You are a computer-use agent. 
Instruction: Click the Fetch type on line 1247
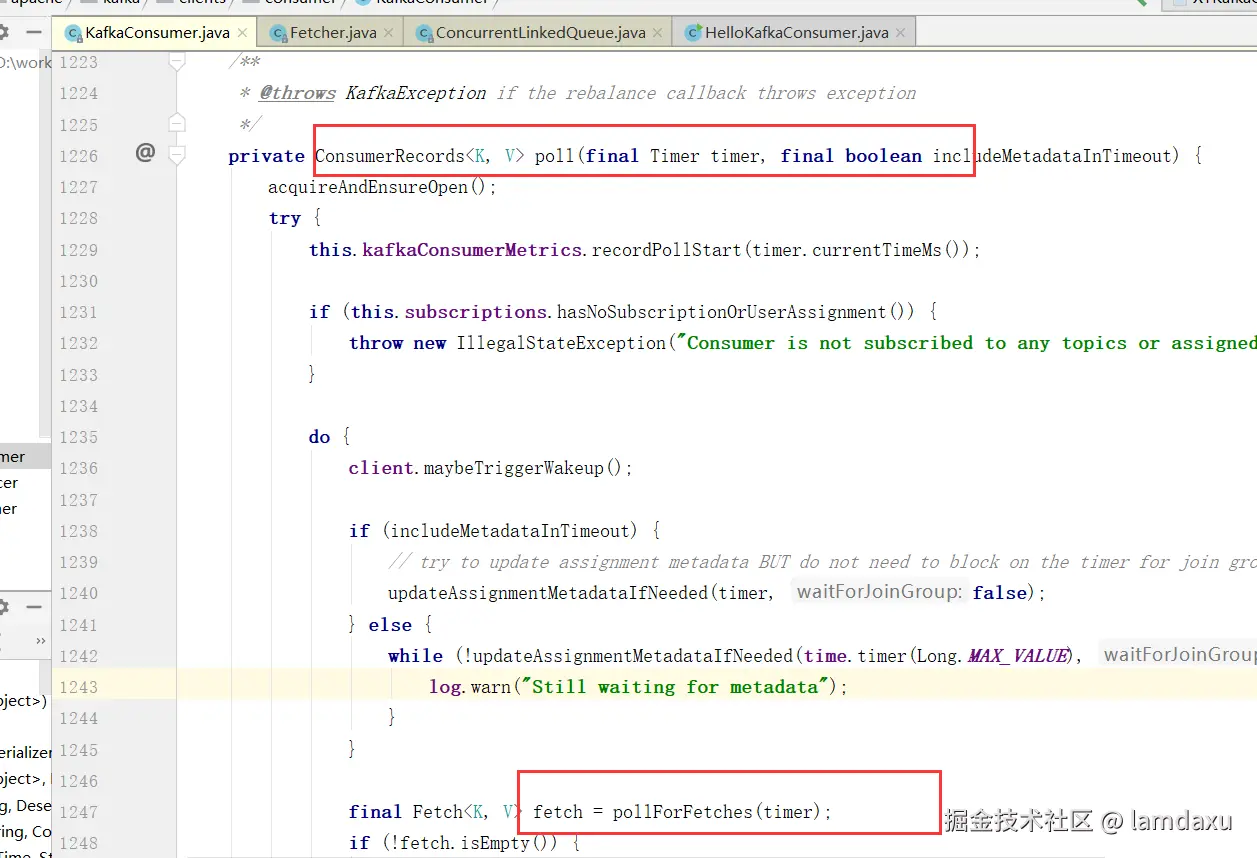(x=436, y=812)
